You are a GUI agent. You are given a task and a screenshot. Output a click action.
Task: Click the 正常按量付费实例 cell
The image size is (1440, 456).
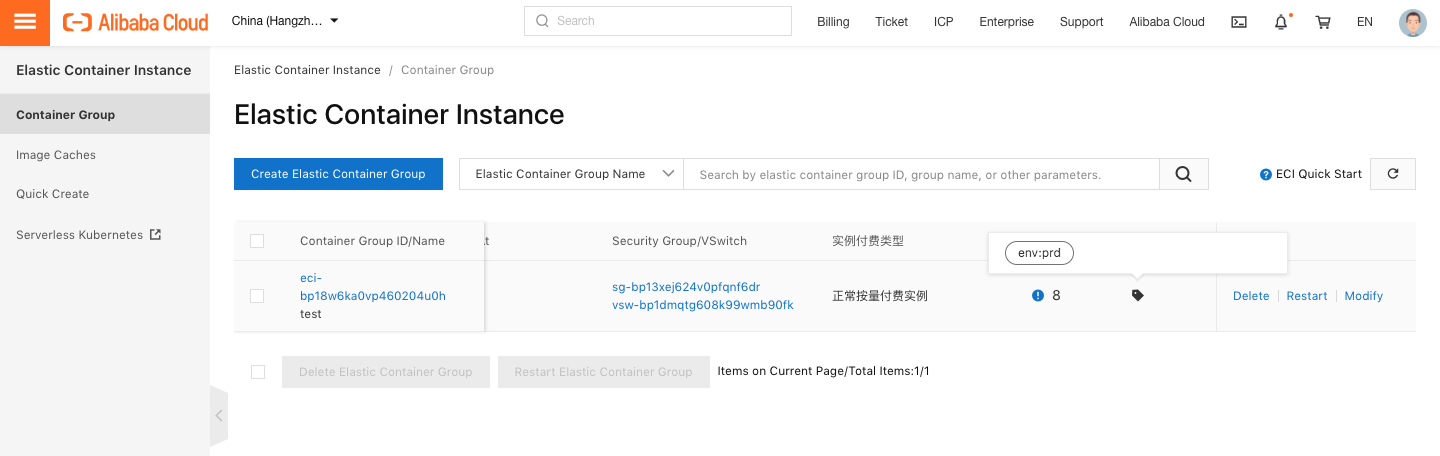[x=880, y=296]
